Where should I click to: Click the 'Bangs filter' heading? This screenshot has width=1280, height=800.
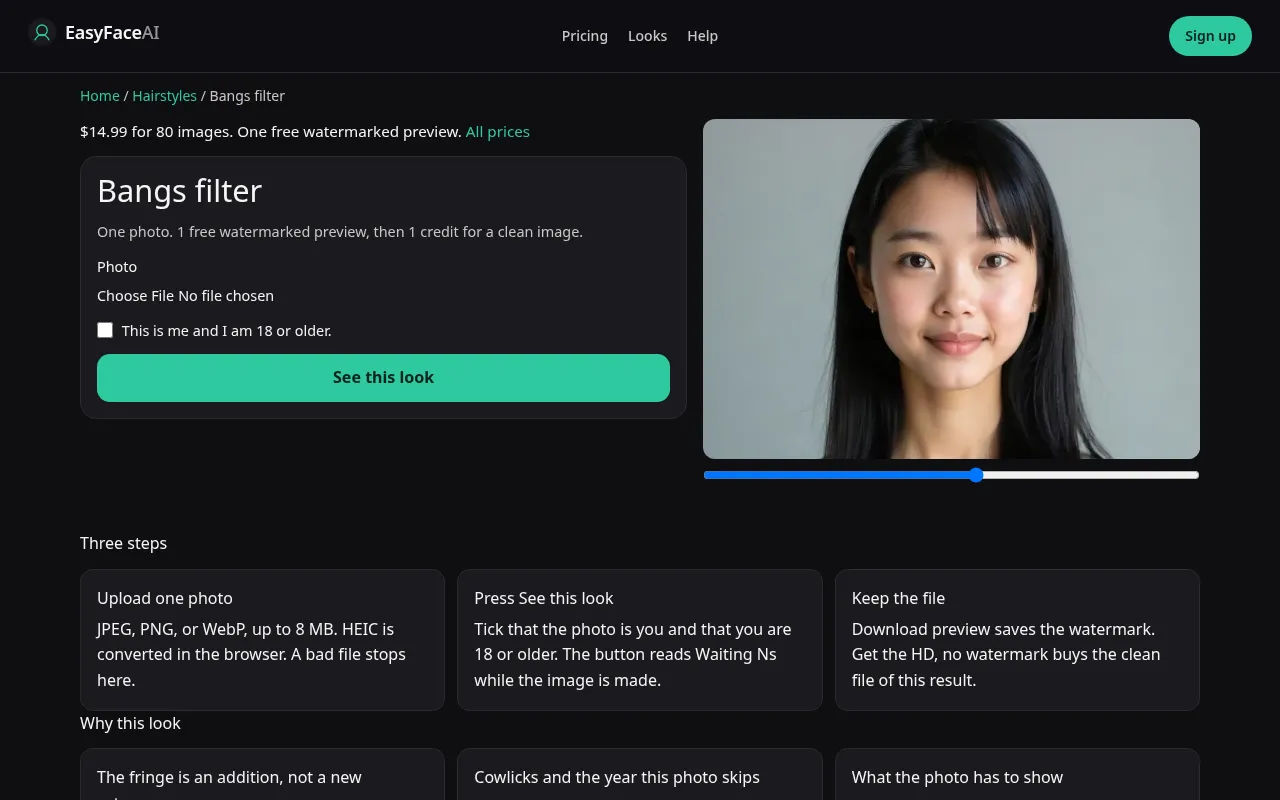180,191
